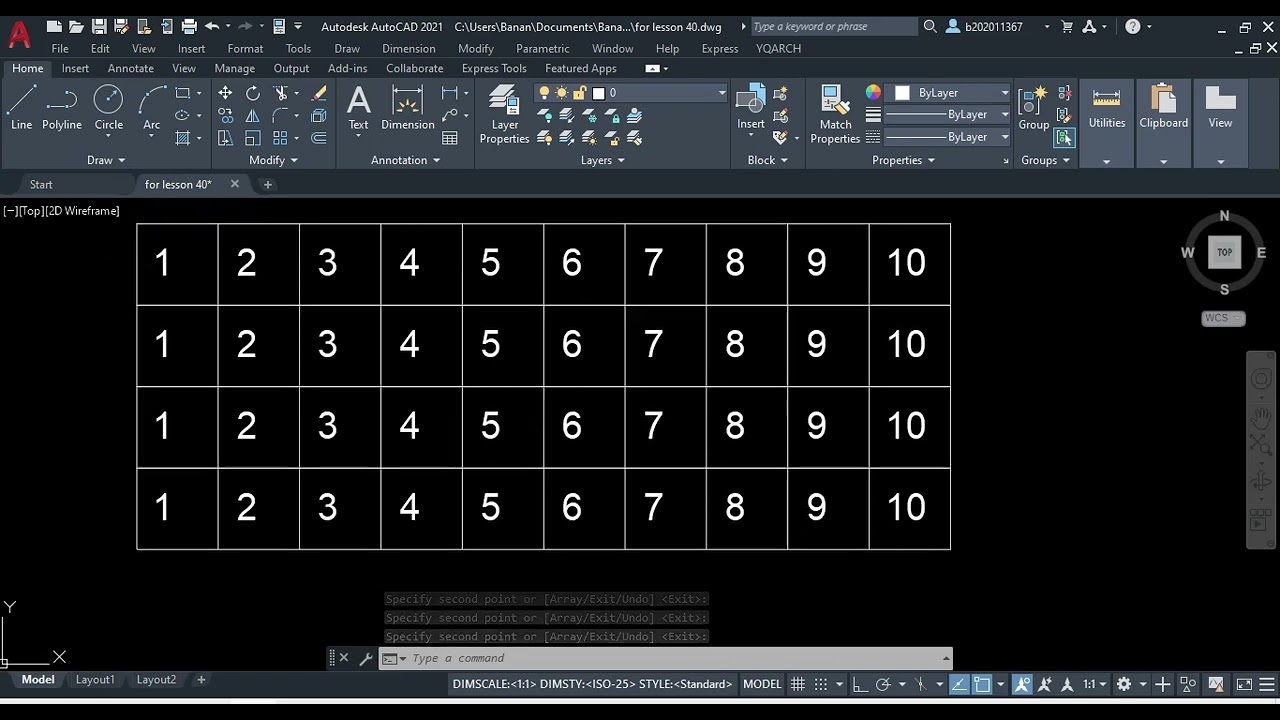The image size is (1280, 720).
Task: Switch to the Annotate ribbon tab
Action: (x=131, y=68)
